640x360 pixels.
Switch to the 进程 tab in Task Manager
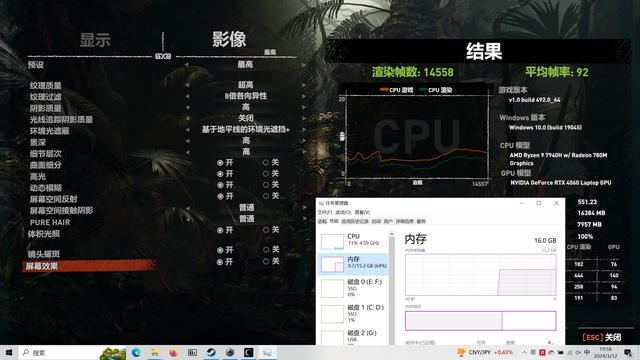(x=322, y=222)
